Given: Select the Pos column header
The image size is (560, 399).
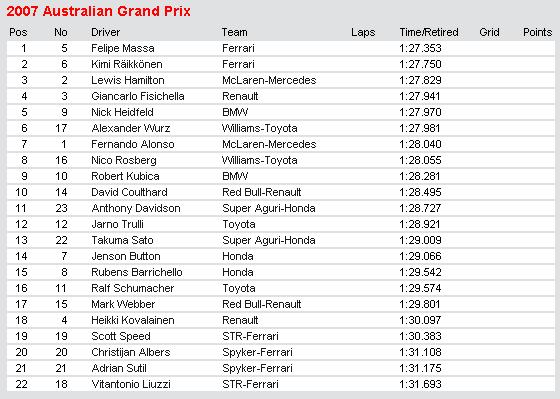Looking at the screenshot, I should click(18, 32).
